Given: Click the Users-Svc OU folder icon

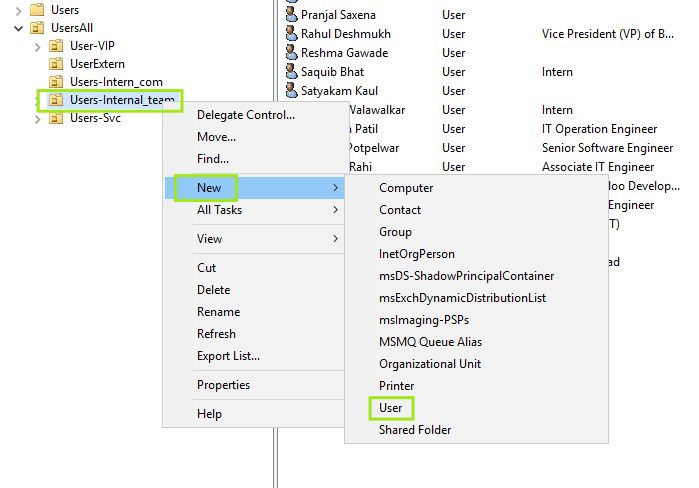Looking at the screenshot, I should click(56, 118).
